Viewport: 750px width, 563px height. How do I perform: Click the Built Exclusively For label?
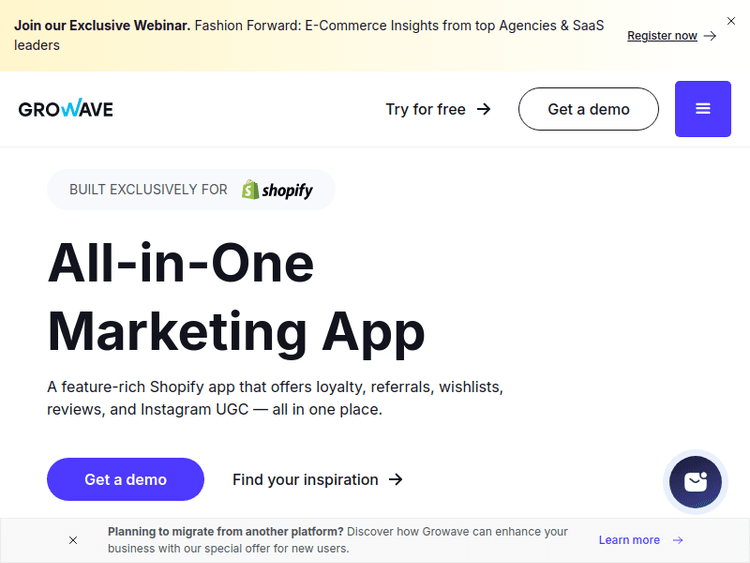(x=148, y=190)
